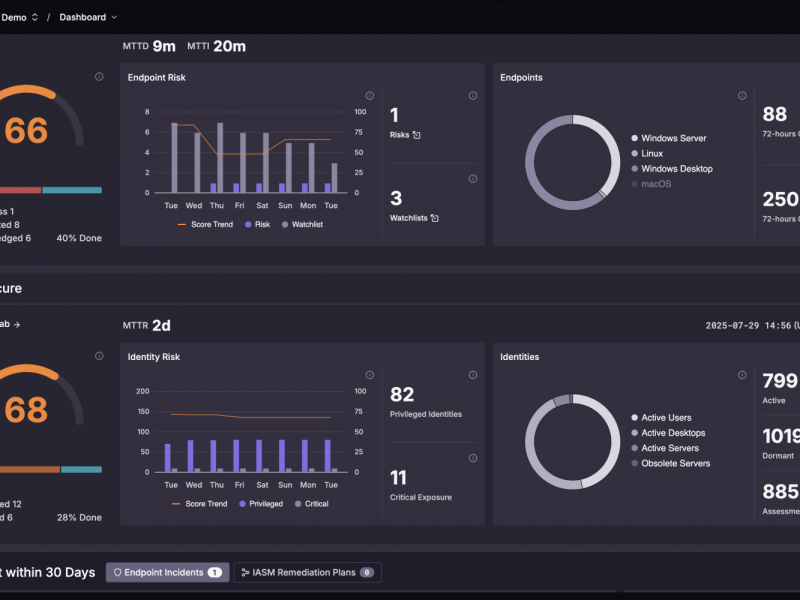Toggle Obsolete Servers legend entry
This screenshot has width=800, height=600.
[x=671, y=464]
